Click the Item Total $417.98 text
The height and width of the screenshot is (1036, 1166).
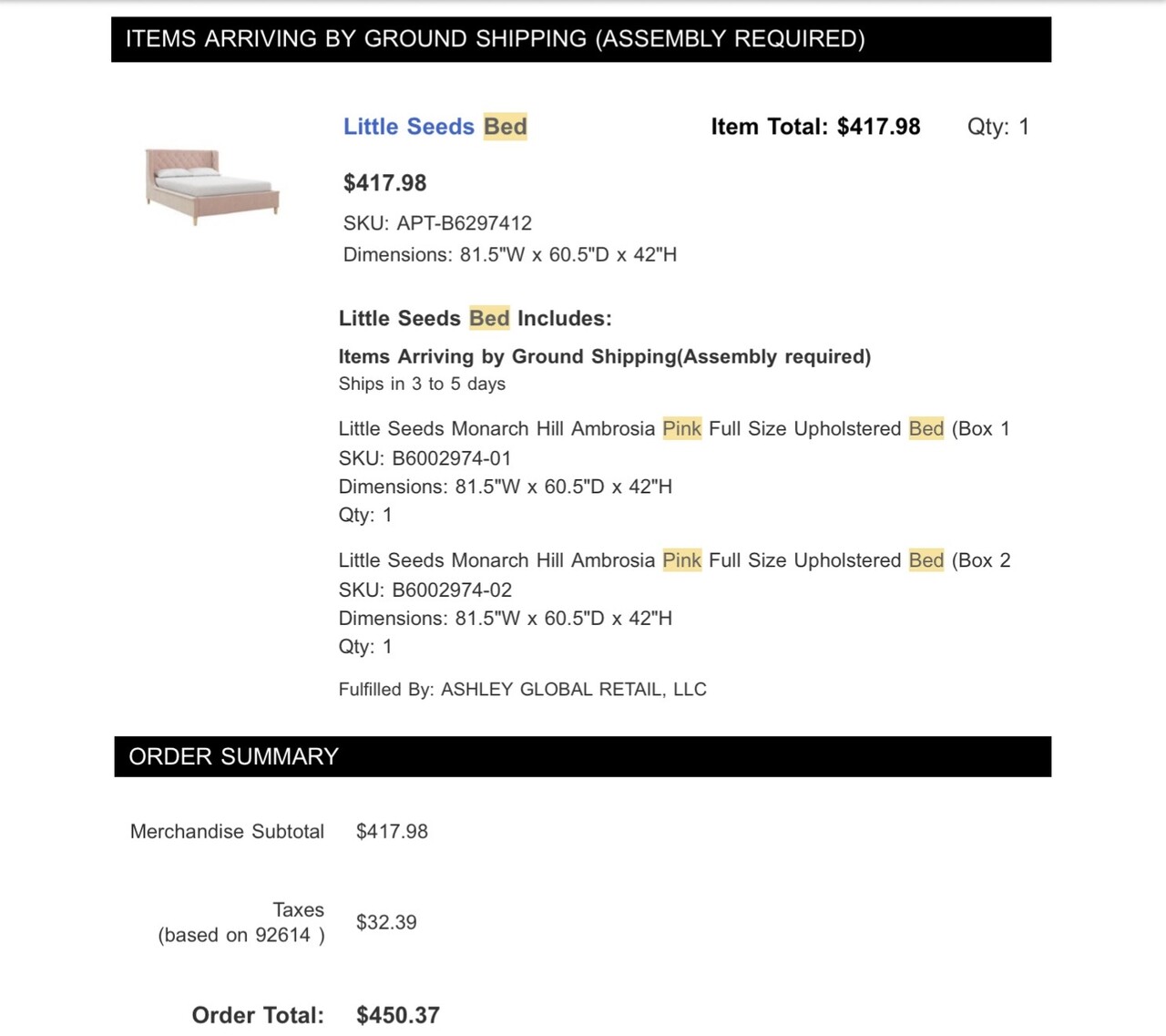tap(815, 127)
